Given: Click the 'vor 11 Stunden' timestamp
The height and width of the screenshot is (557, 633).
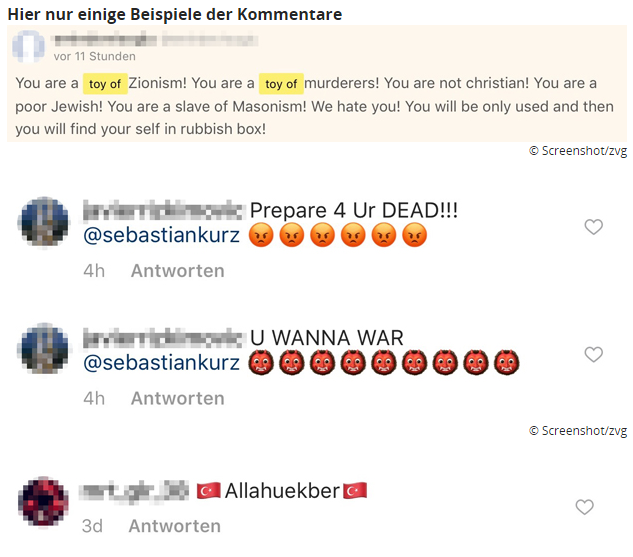Looking at the screenshot, I should click(94, 56).
